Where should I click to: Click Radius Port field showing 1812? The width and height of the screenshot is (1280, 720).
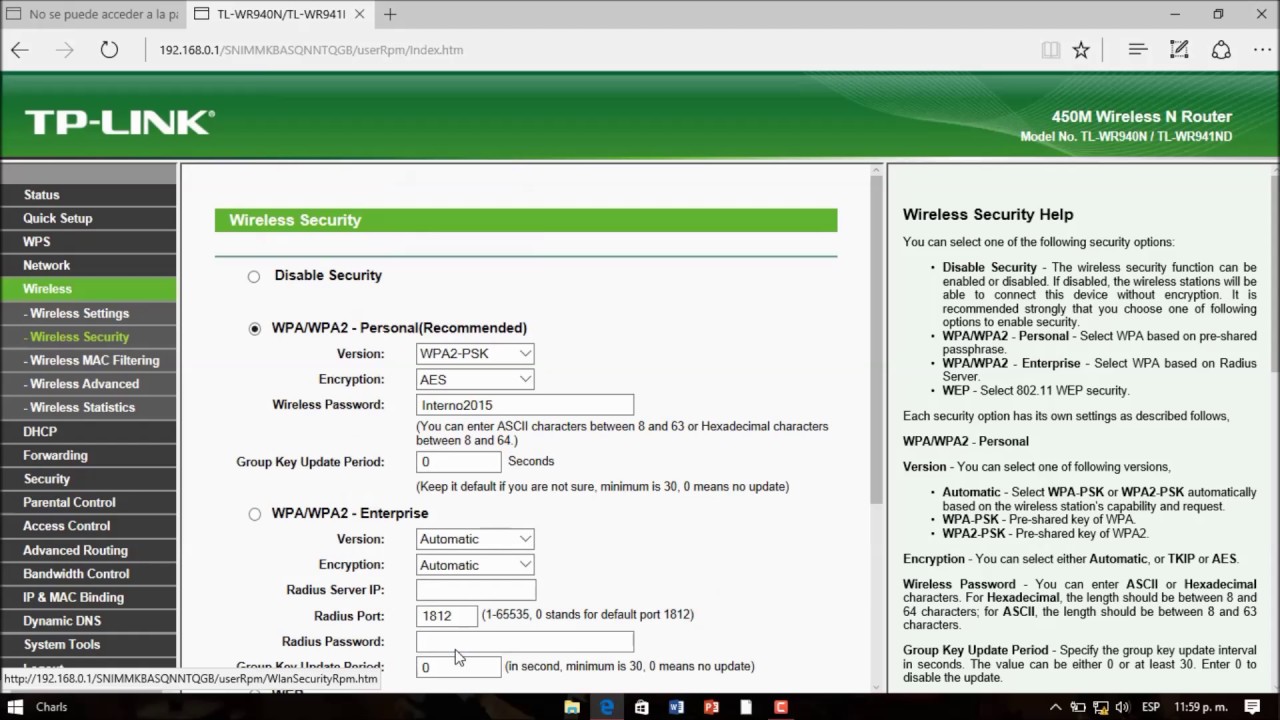446,616
